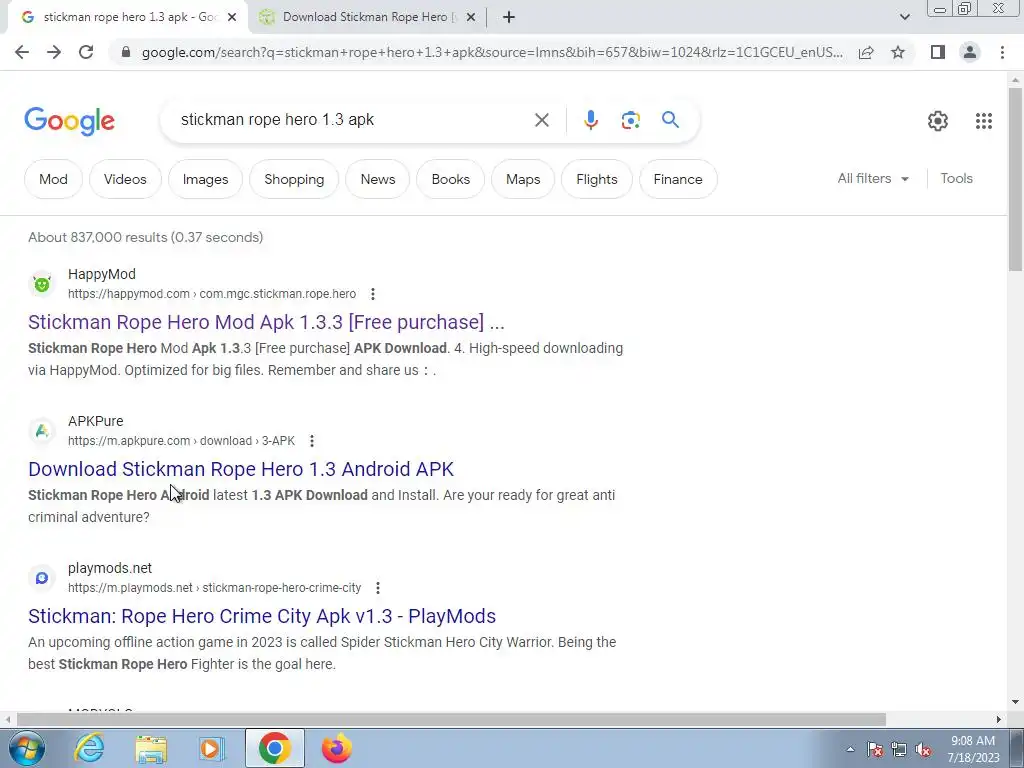Go forward to the next page
The image size is (1024, 768).
[54, 52]
